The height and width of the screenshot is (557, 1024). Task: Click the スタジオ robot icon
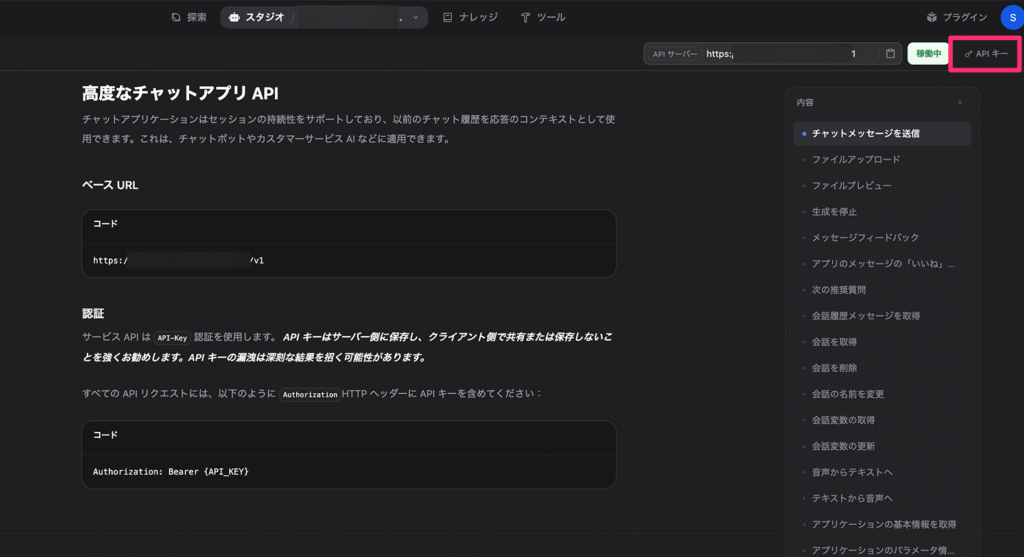pos(234,18)
